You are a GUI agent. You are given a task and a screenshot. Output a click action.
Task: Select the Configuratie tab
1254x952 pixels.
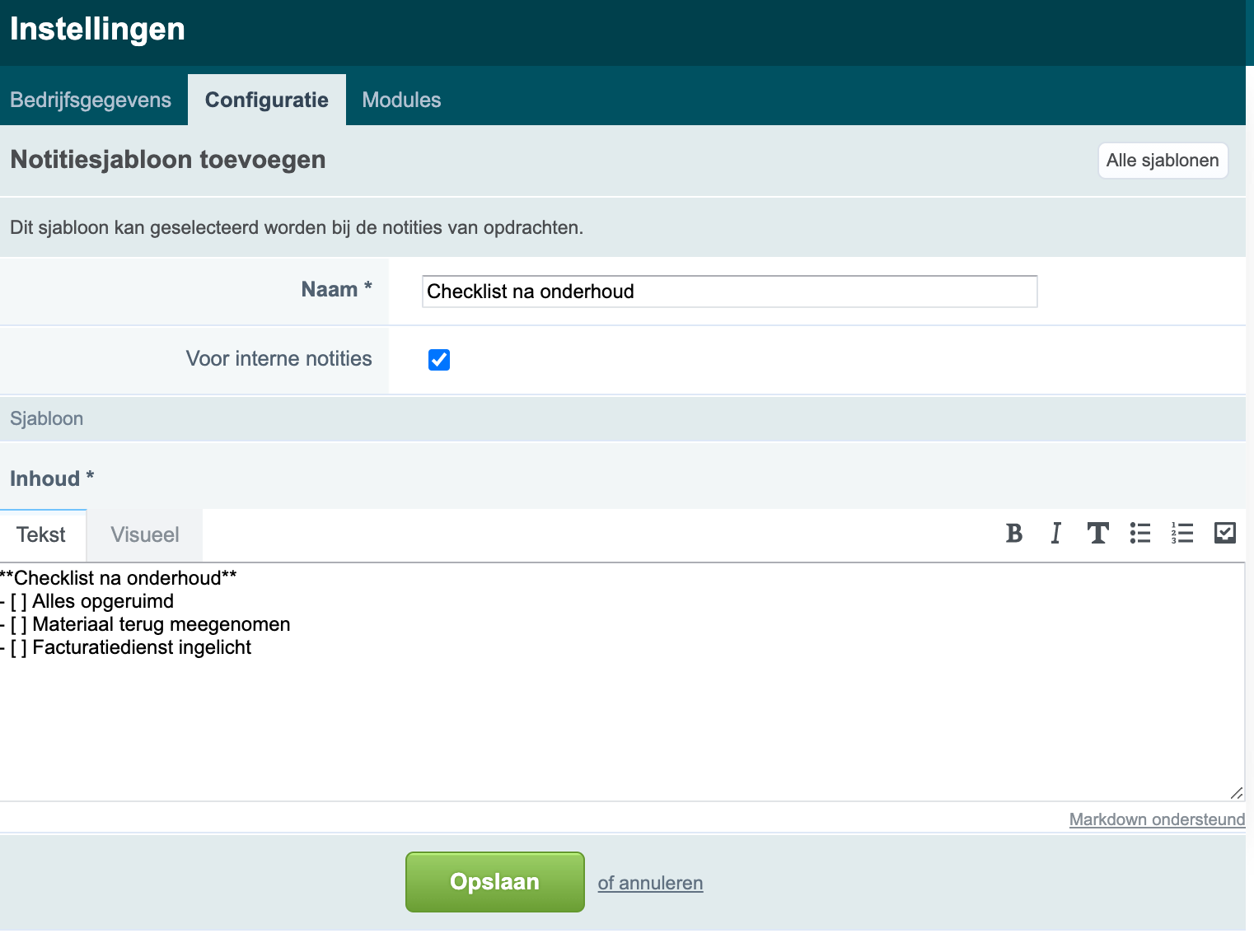point(267,100)
